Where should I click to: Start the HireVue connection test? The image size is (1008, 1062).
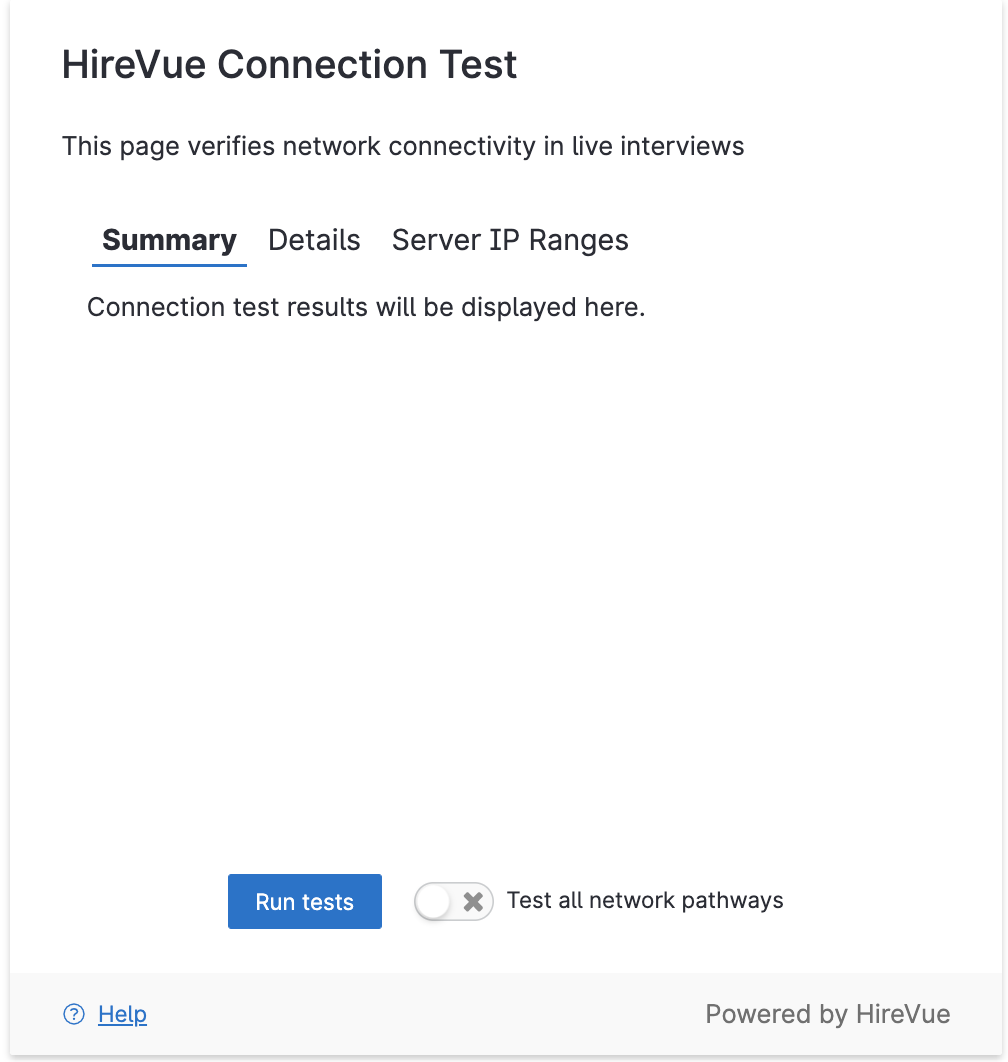pyautogui.click(x=304, y=901)
